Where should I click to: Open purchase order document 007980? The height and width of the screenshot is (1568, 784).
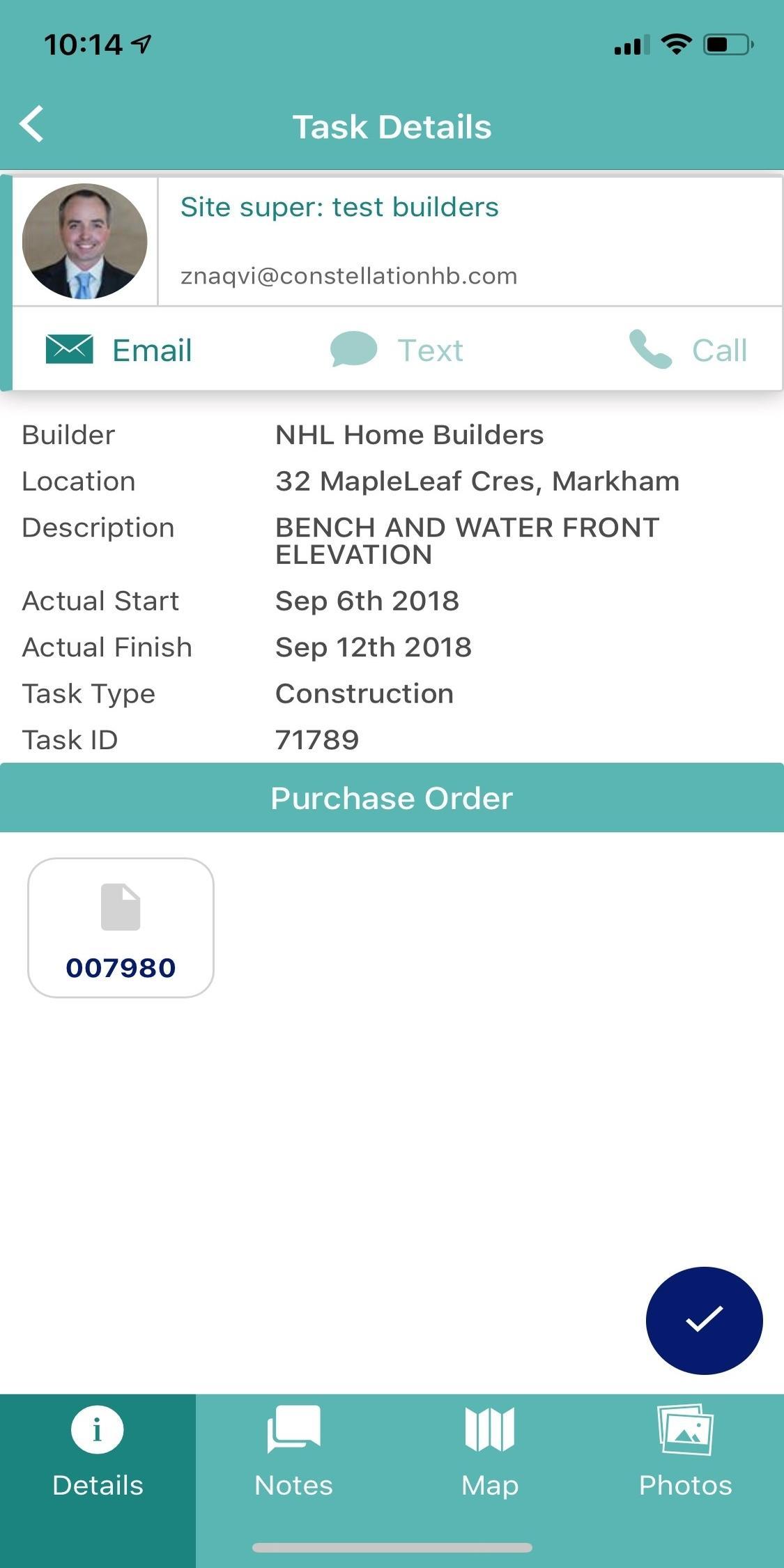pos(121,928)
